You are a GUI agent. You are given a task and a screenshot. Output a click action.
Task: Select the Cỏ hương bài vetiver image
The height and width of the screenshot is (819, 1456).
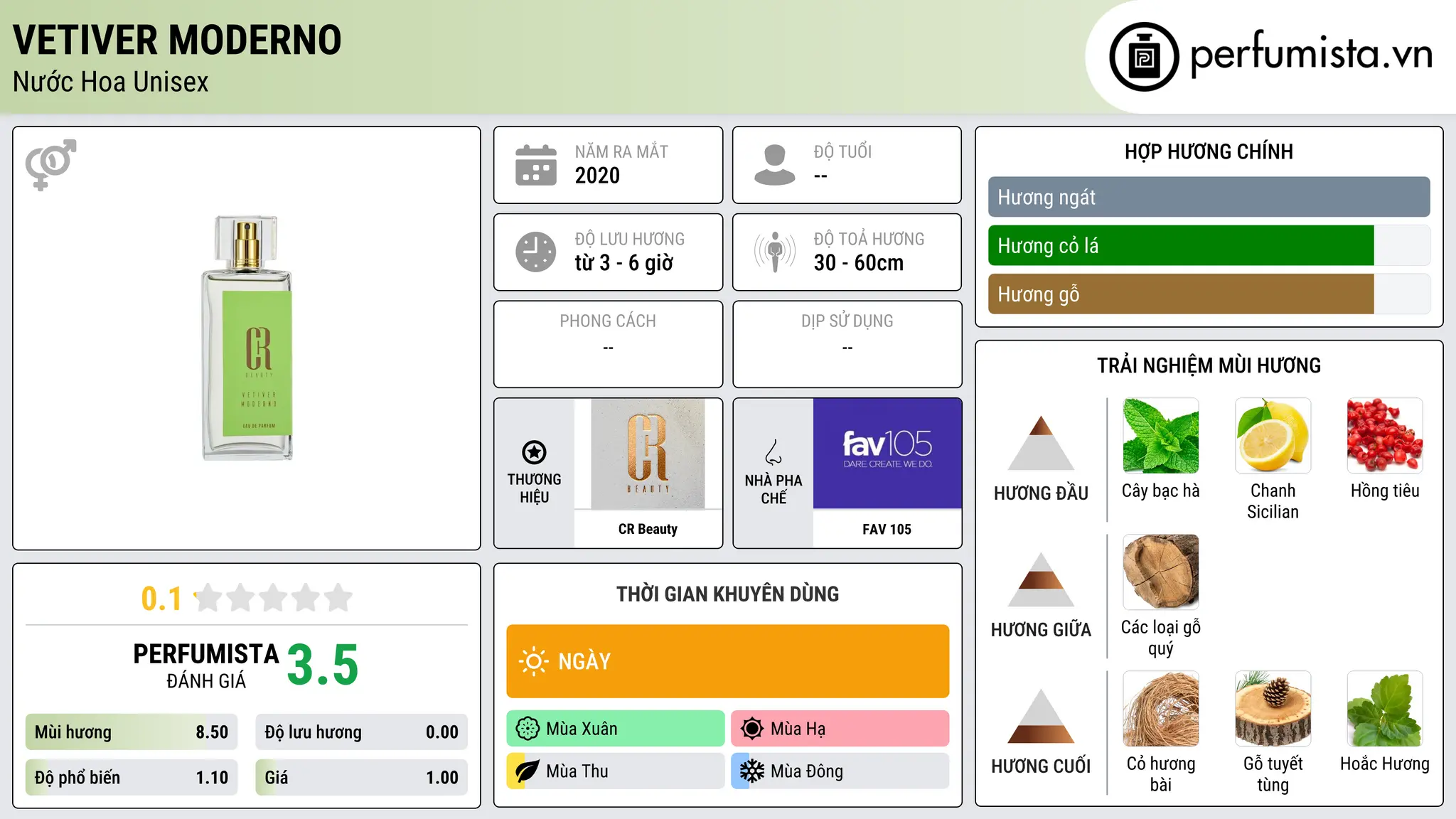pyautogui.click(x=1161, y=709)
